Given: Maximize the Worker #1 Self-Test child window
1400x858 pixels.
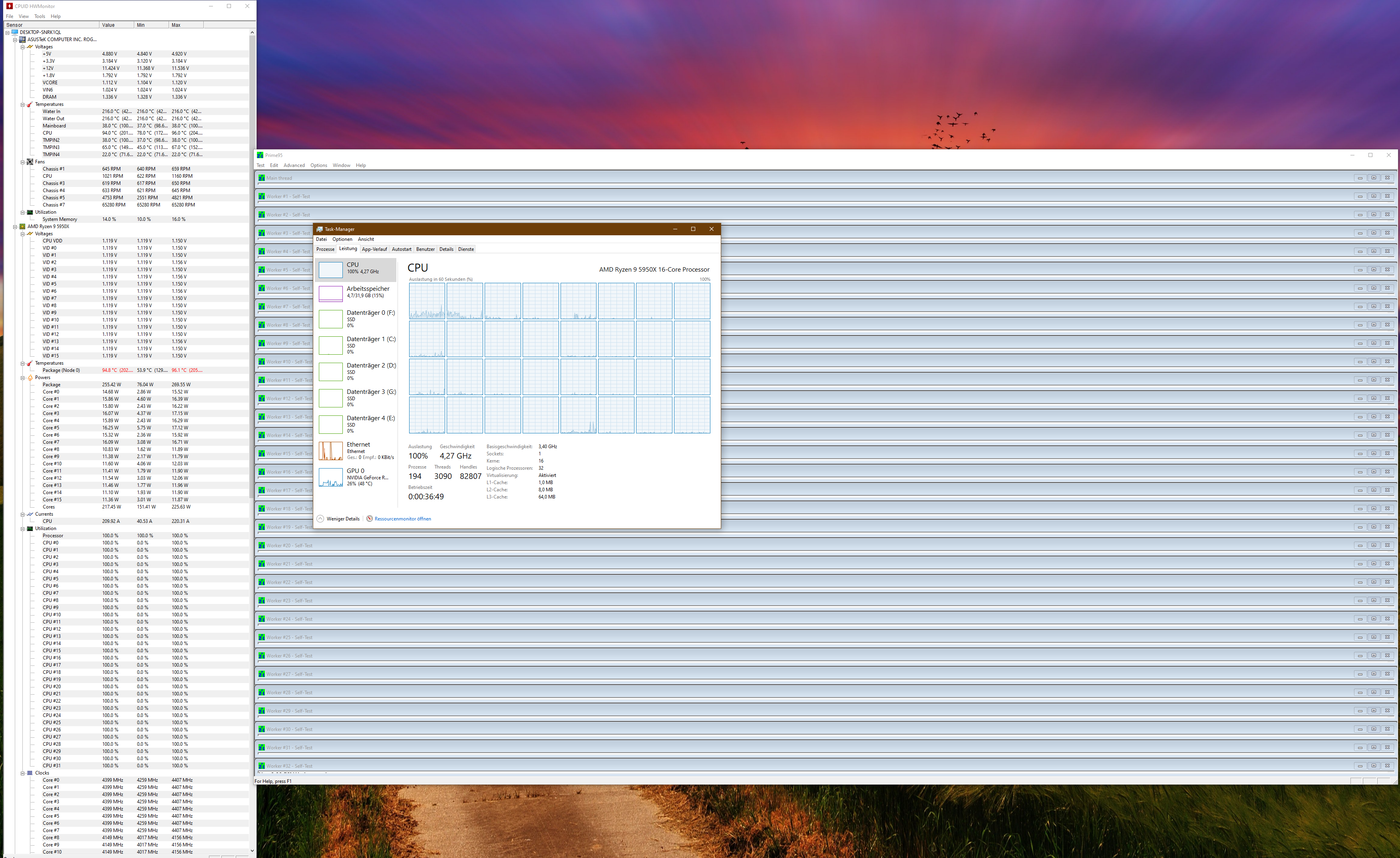Looking at the screenshot, I should pyautogui.click(x=1373, y=197).
